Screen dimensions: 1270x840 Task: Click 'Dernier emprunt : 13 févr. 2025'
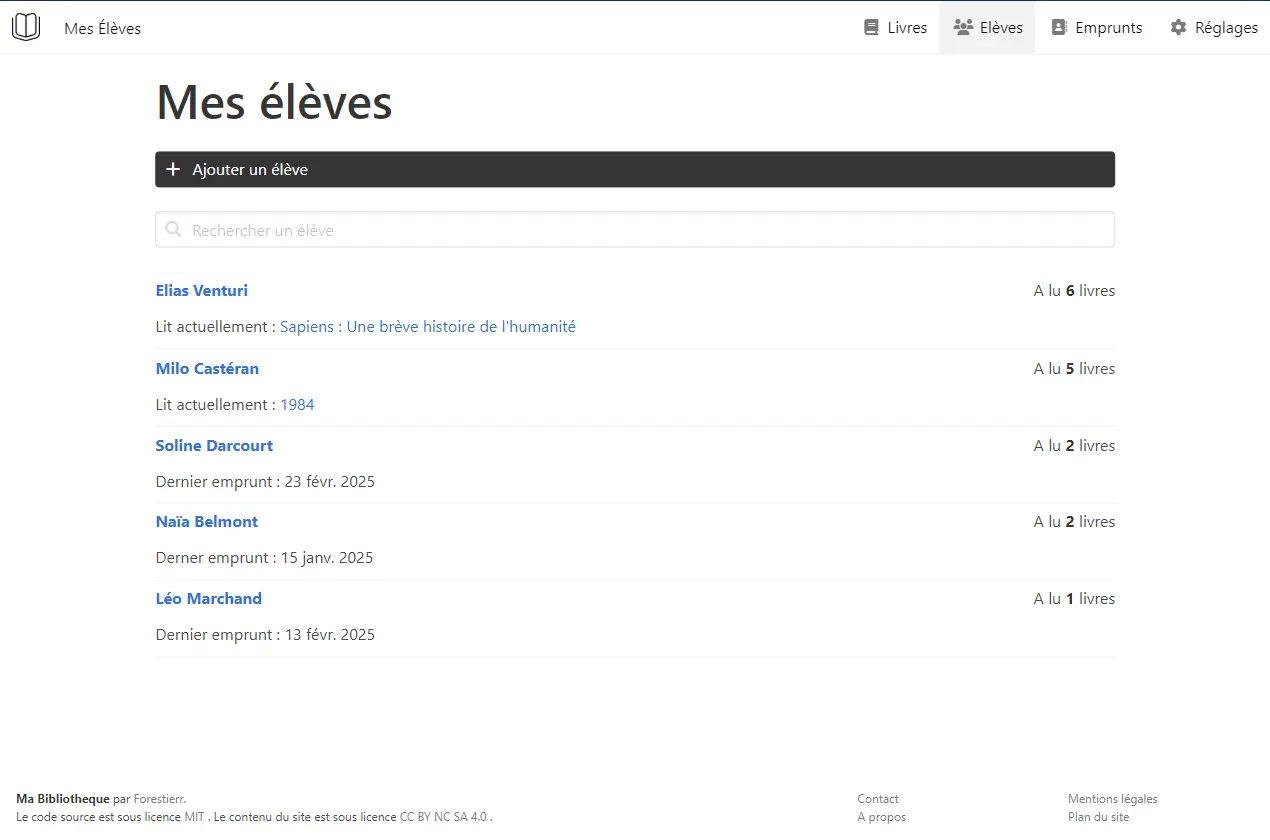point(265,635)
